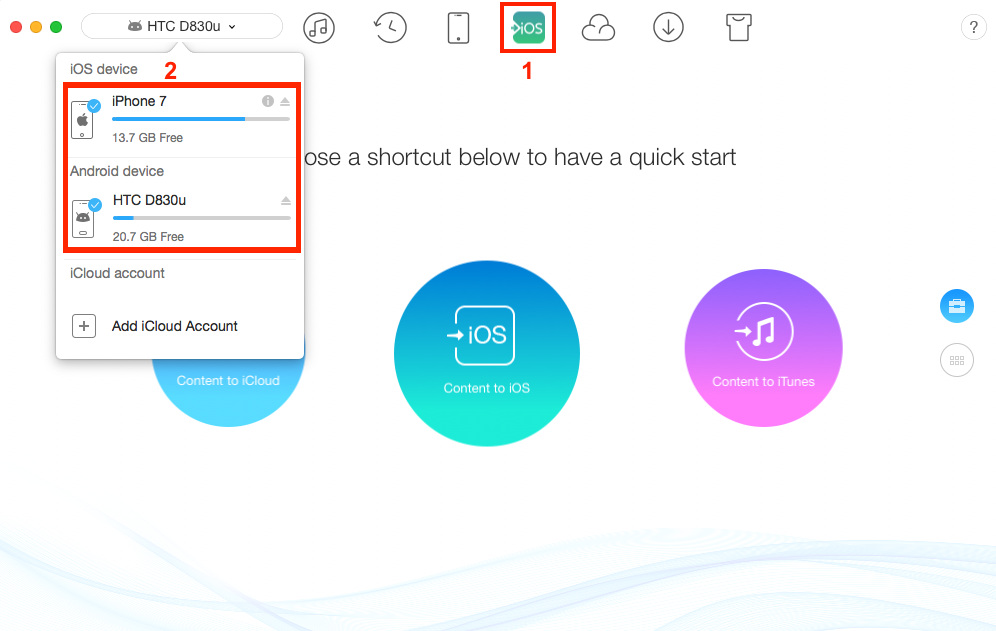This screenshot has height=631, width=996.
Task: Click Add iCloud Account
Action: pos(175,326)
